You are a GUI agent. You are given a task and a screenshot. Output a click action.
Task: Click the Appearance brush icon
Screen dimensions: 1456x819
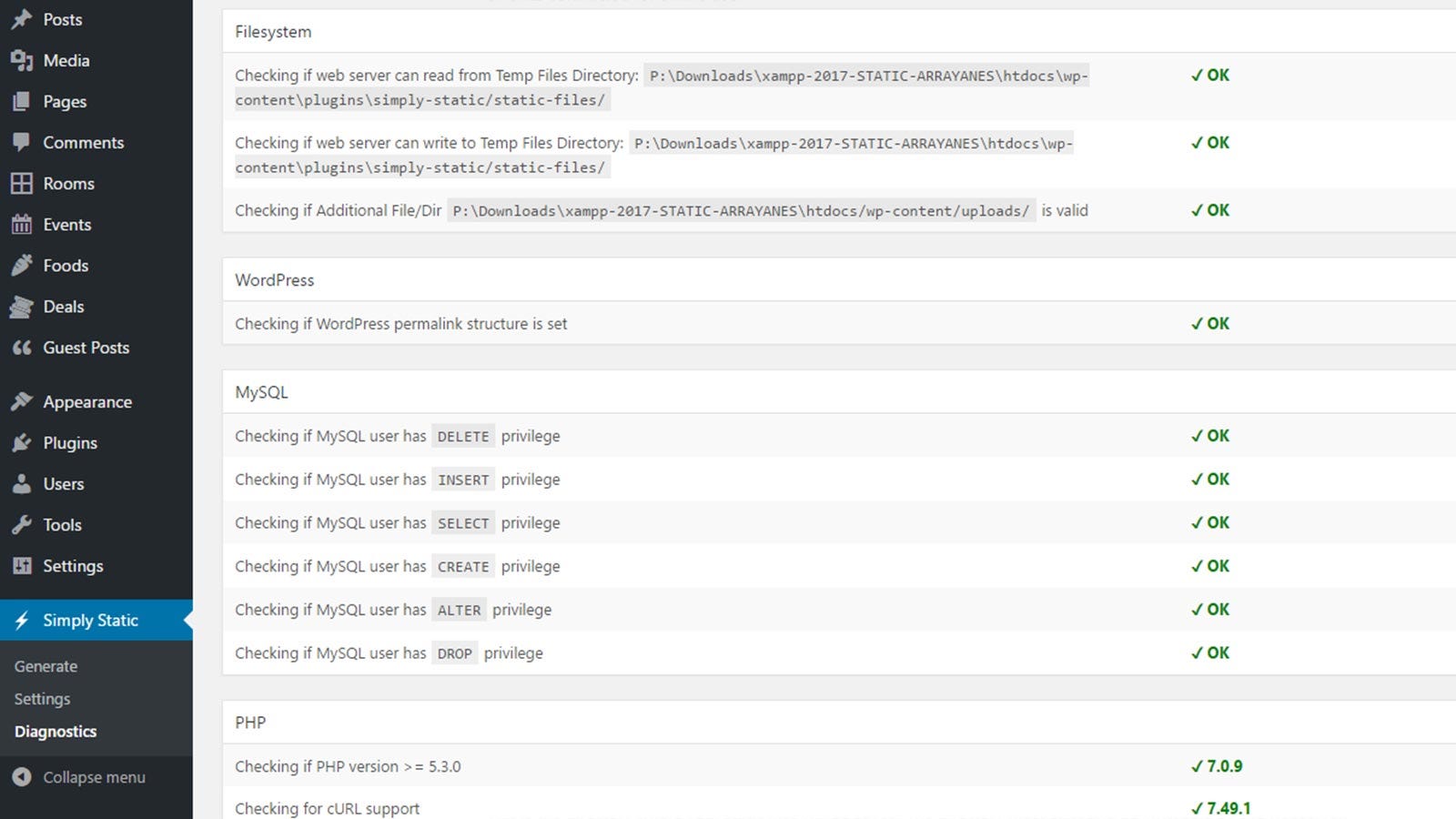point(22,401)
